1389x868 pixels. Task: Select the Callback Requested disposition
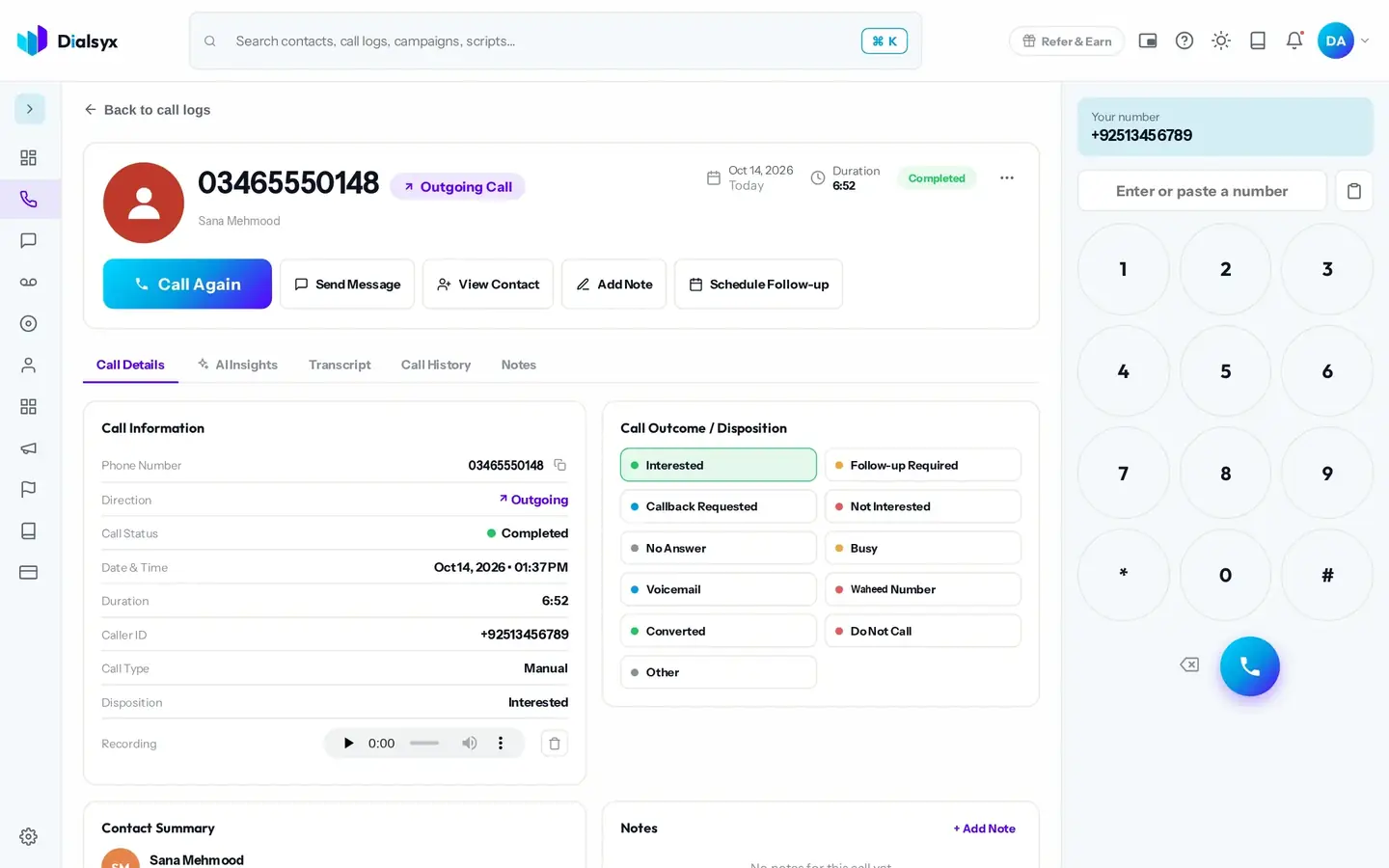point(719,506)
